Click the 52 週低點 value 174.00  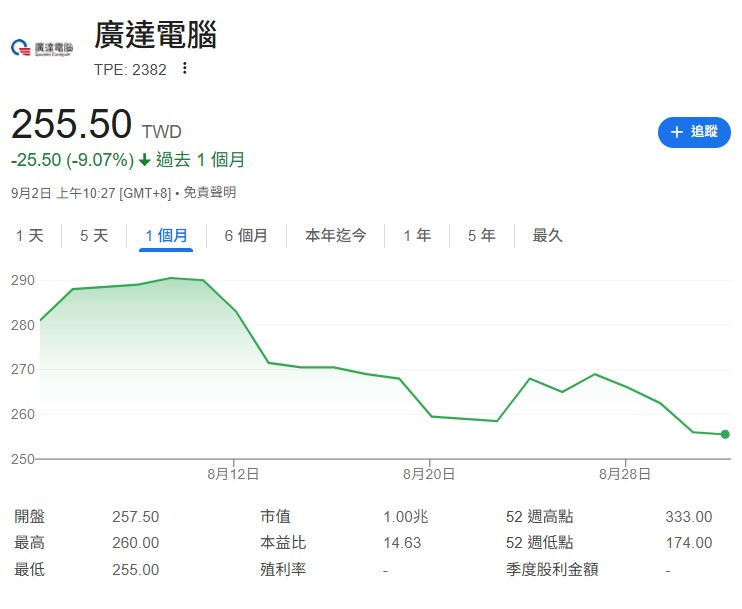click(x=689, y=543)
